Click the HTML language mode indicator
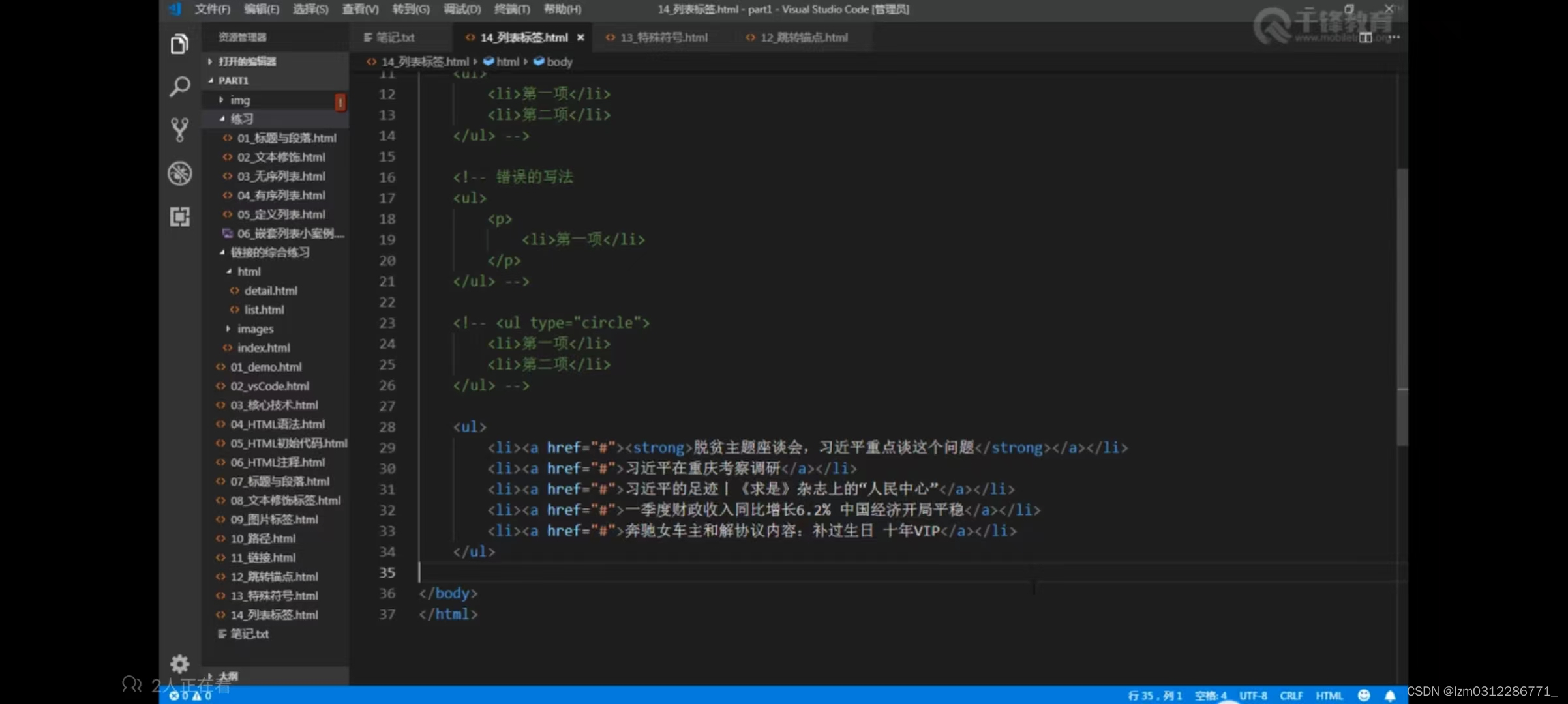This screenshot has width=1568, height=704. click(x=1329, y=696)
